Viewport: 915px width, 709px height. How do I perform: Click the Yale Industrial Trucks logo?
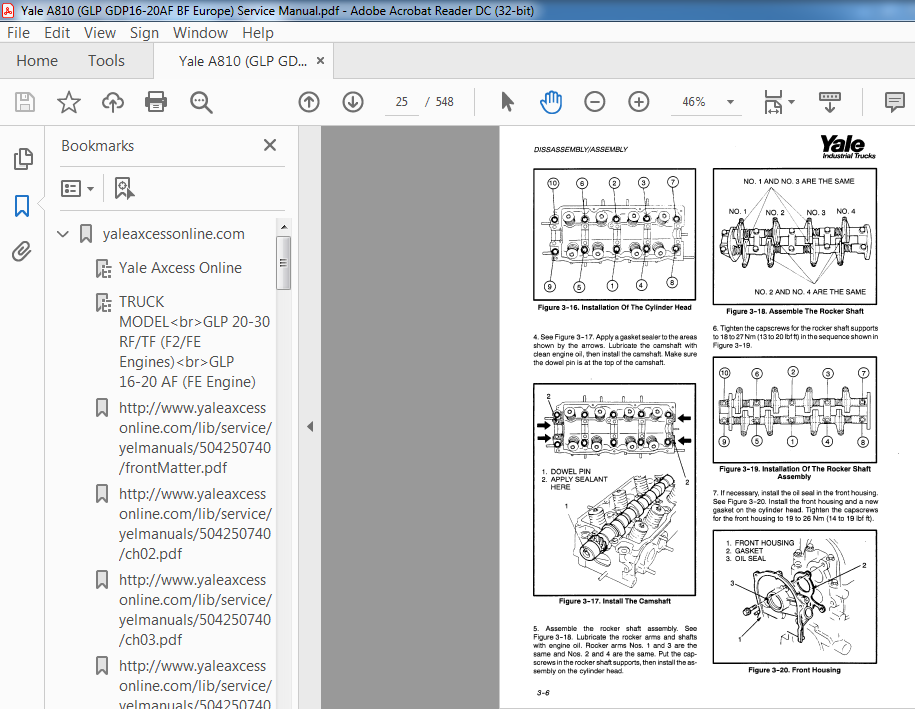pos(848,146)
